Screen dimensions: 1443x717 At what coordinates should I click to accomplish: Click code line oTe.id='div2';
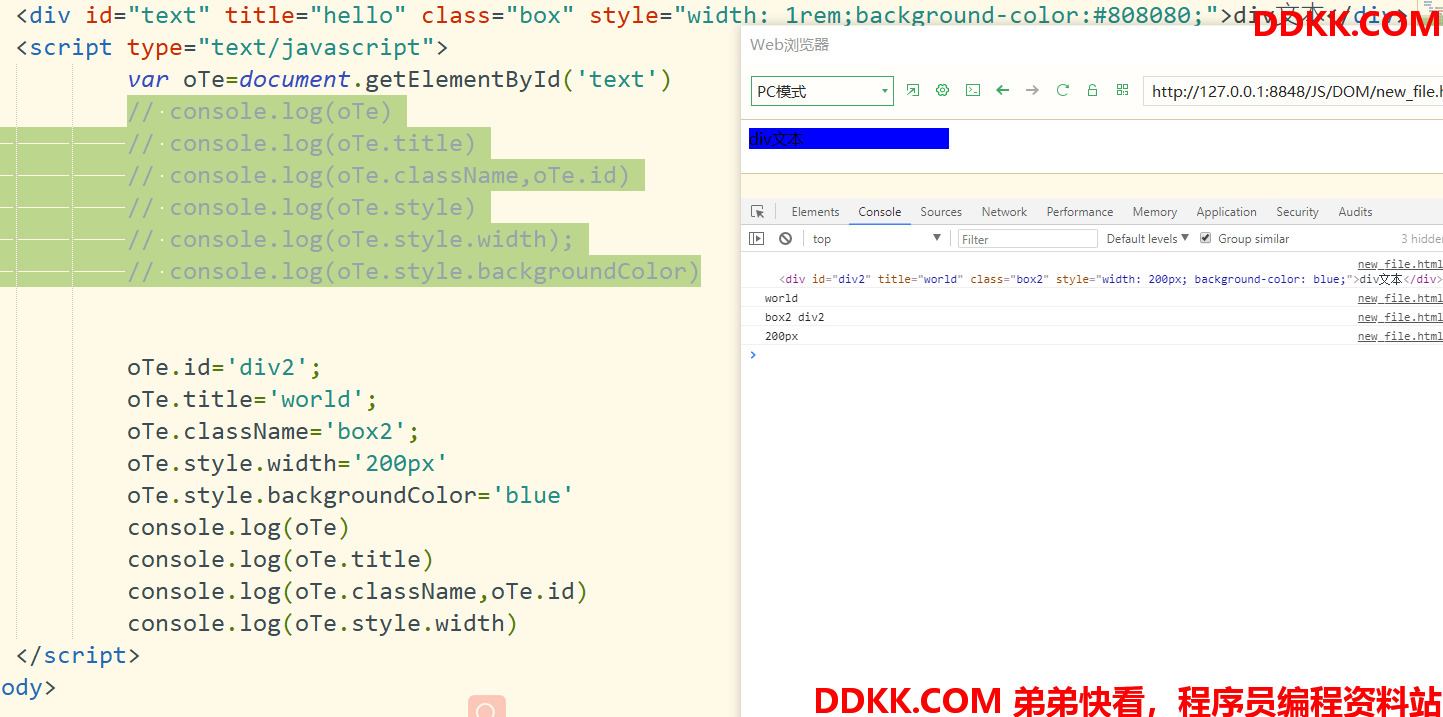224,367
